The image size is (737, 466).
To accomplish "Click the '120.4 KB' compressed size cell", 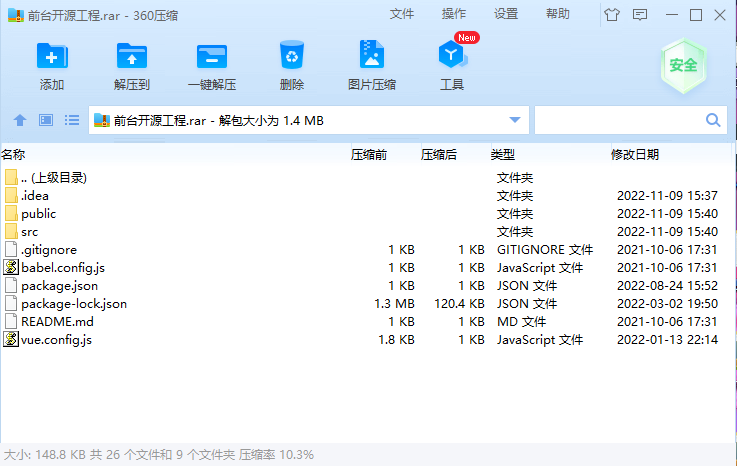I will coord(459,303).
